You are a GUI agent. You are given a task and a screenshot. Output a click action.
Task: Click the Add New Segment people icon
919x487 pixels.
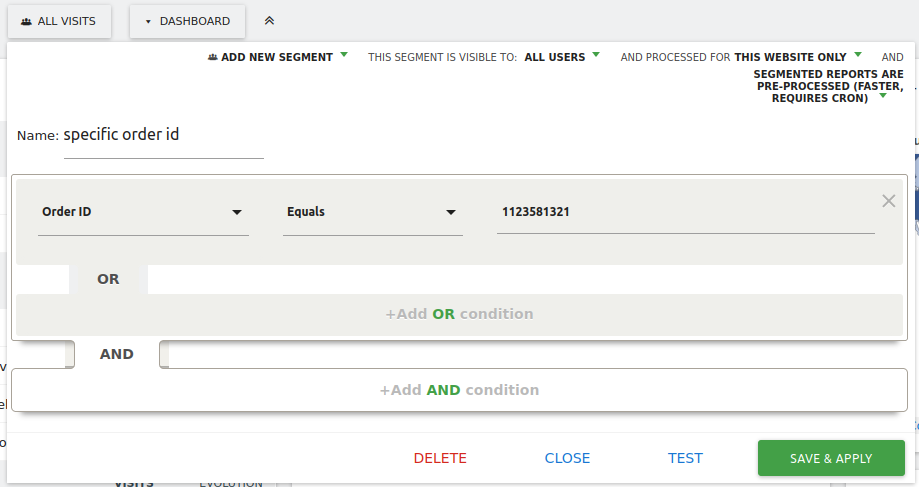pos(212,58)
